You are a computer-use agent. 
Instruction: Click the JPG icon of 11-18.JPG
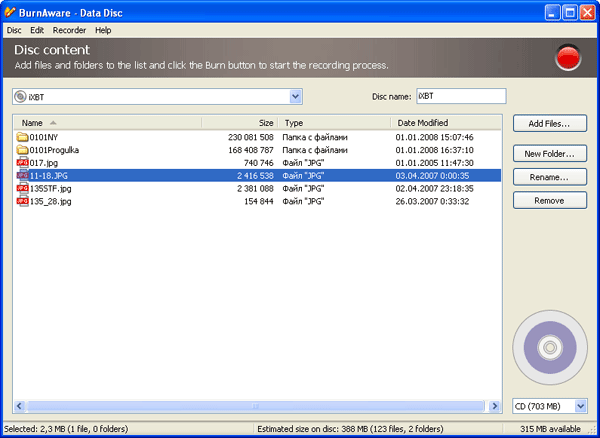pos(23,176)
